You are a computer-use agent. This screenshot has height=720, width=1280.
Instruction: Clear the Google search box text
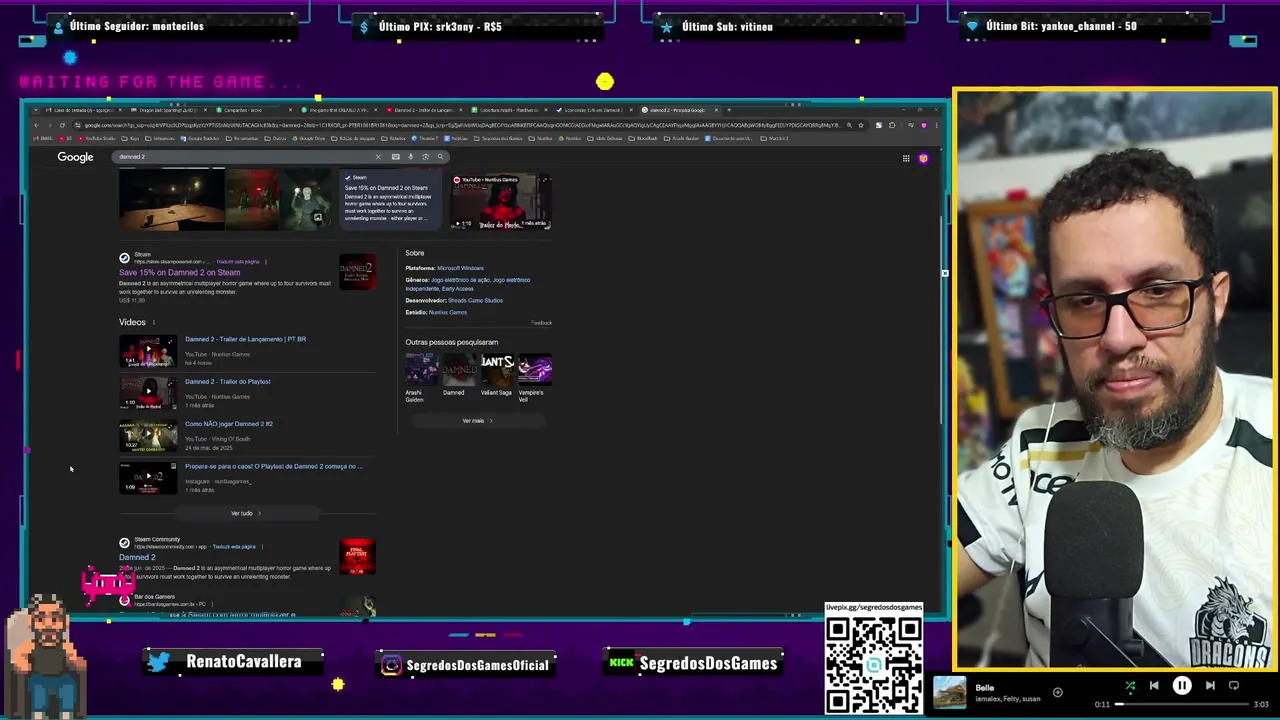tap(378, 157)
